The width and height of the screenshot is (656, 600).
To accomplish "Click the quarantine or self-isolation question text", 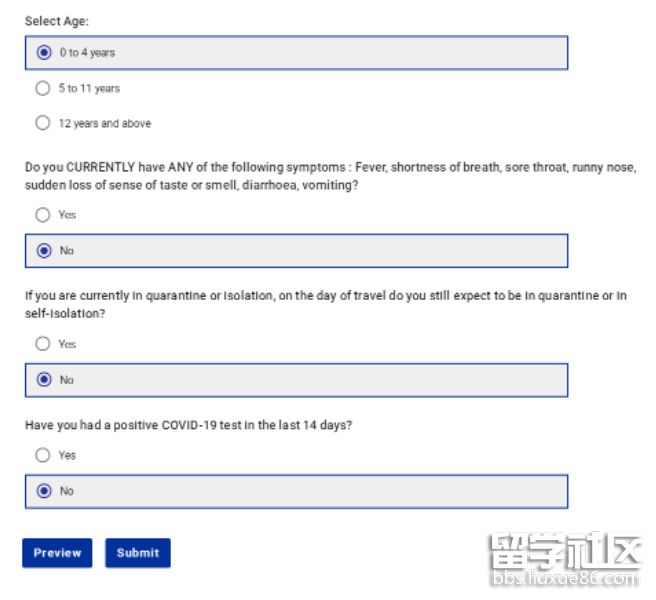I will pos(326,305).
